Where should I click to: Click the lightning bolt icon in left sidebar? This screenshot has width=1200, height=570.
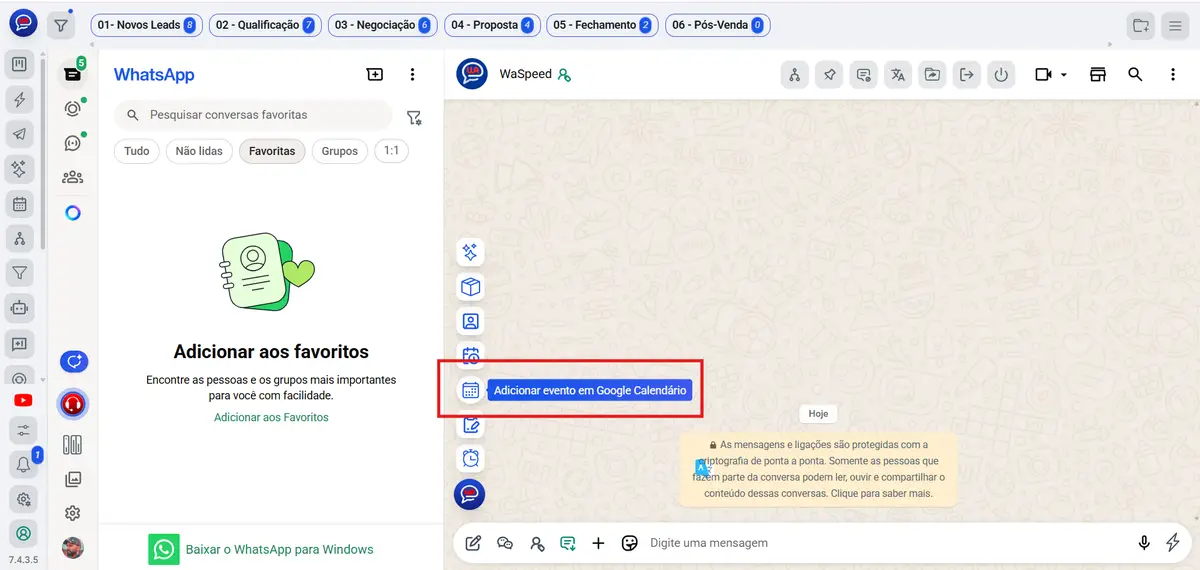[x=20, y=100]
